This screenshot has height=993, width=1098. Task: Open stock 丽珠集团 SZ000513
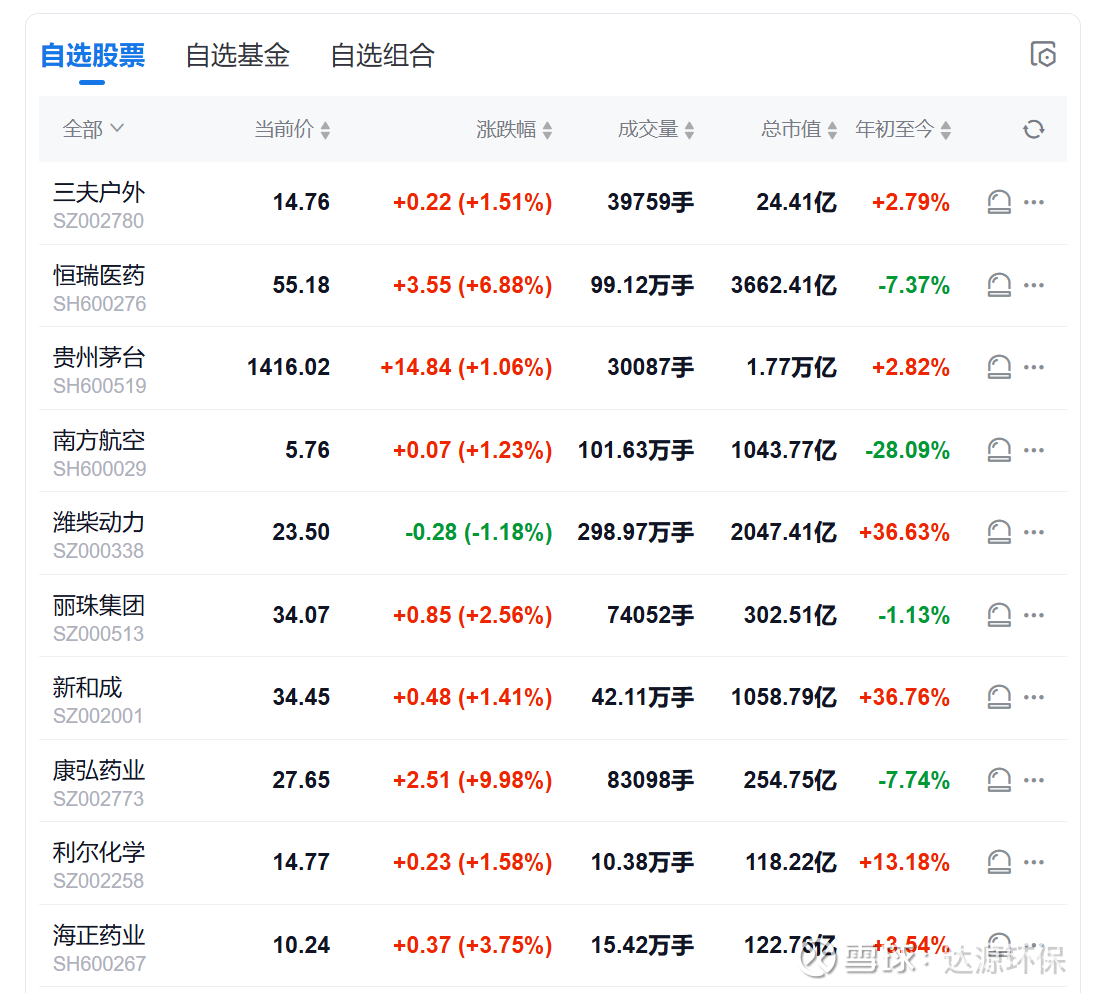(x=99, y=617)
